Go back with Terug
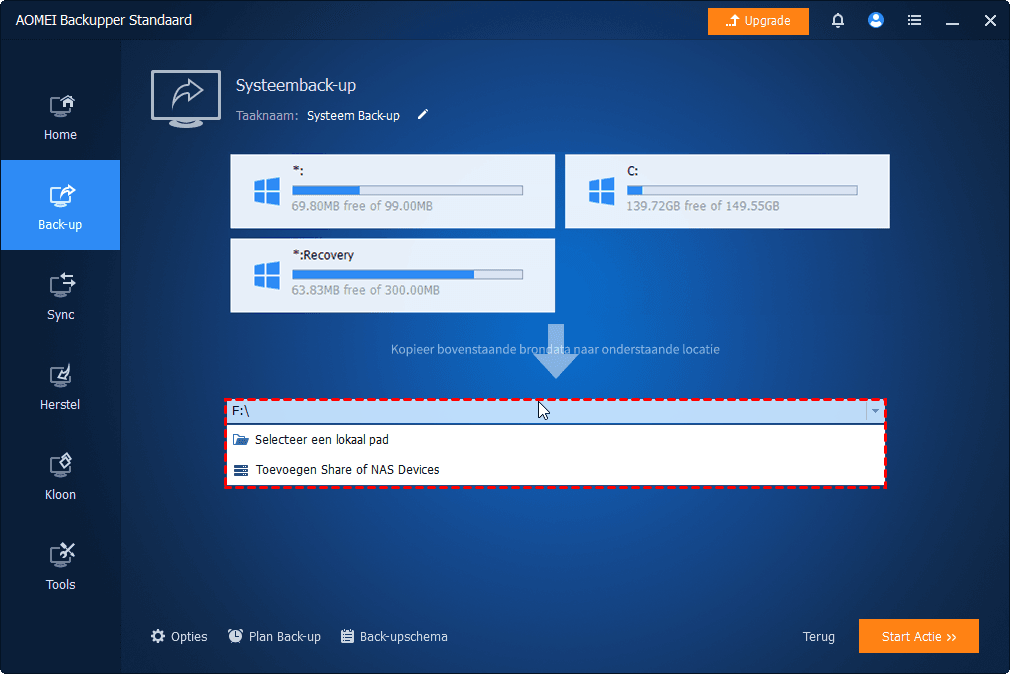 (x=819, y=637)
